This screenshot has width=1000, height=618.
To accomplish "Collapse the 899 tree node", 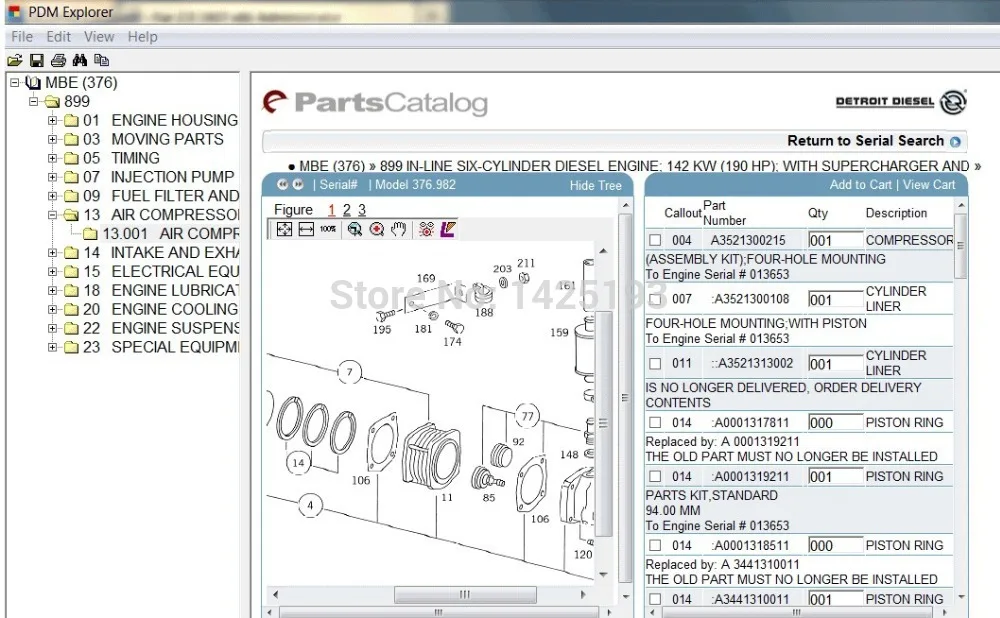I will tap(34, 101).
